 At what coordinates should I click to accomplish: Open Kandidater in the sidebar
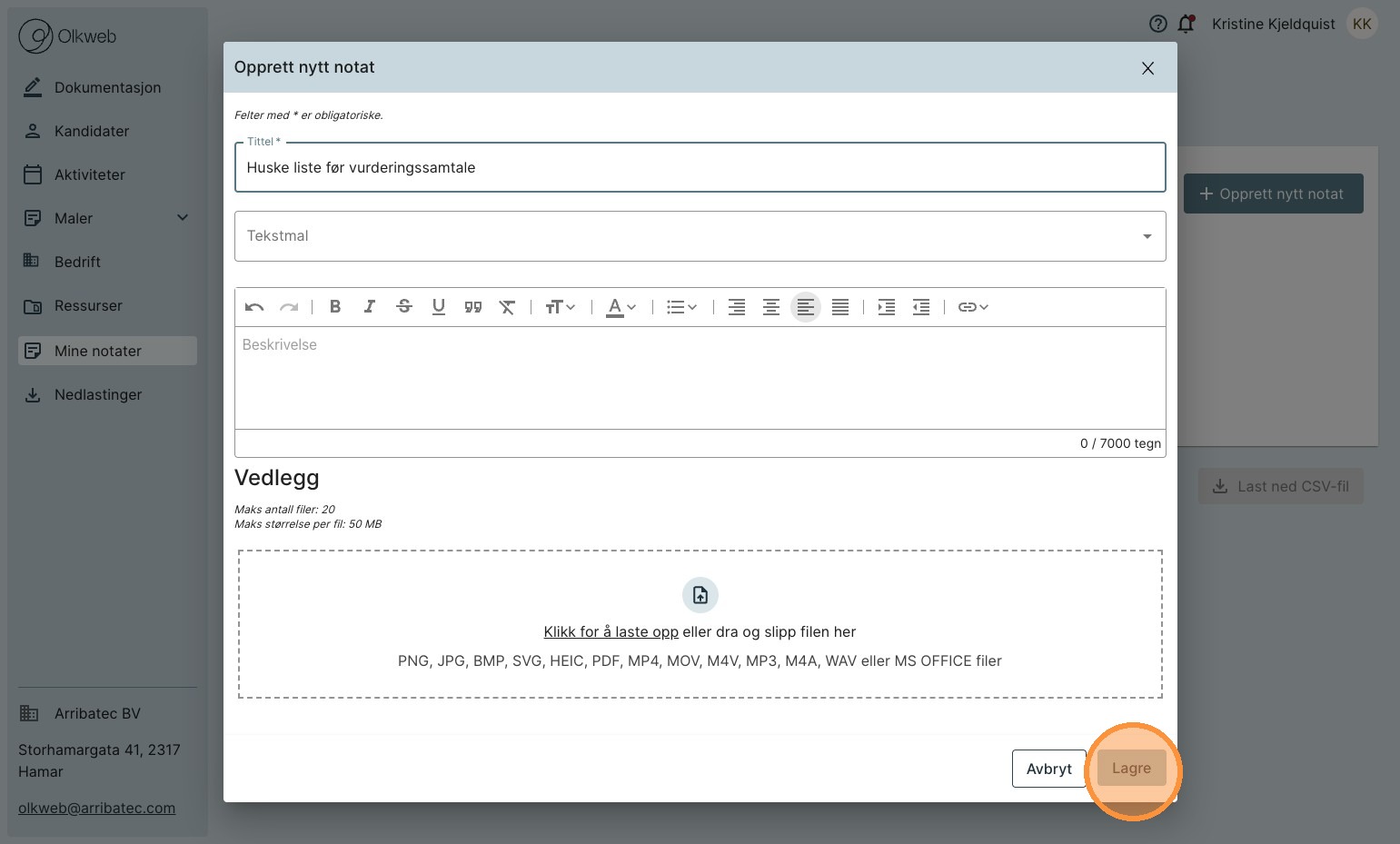click(92, 131)
